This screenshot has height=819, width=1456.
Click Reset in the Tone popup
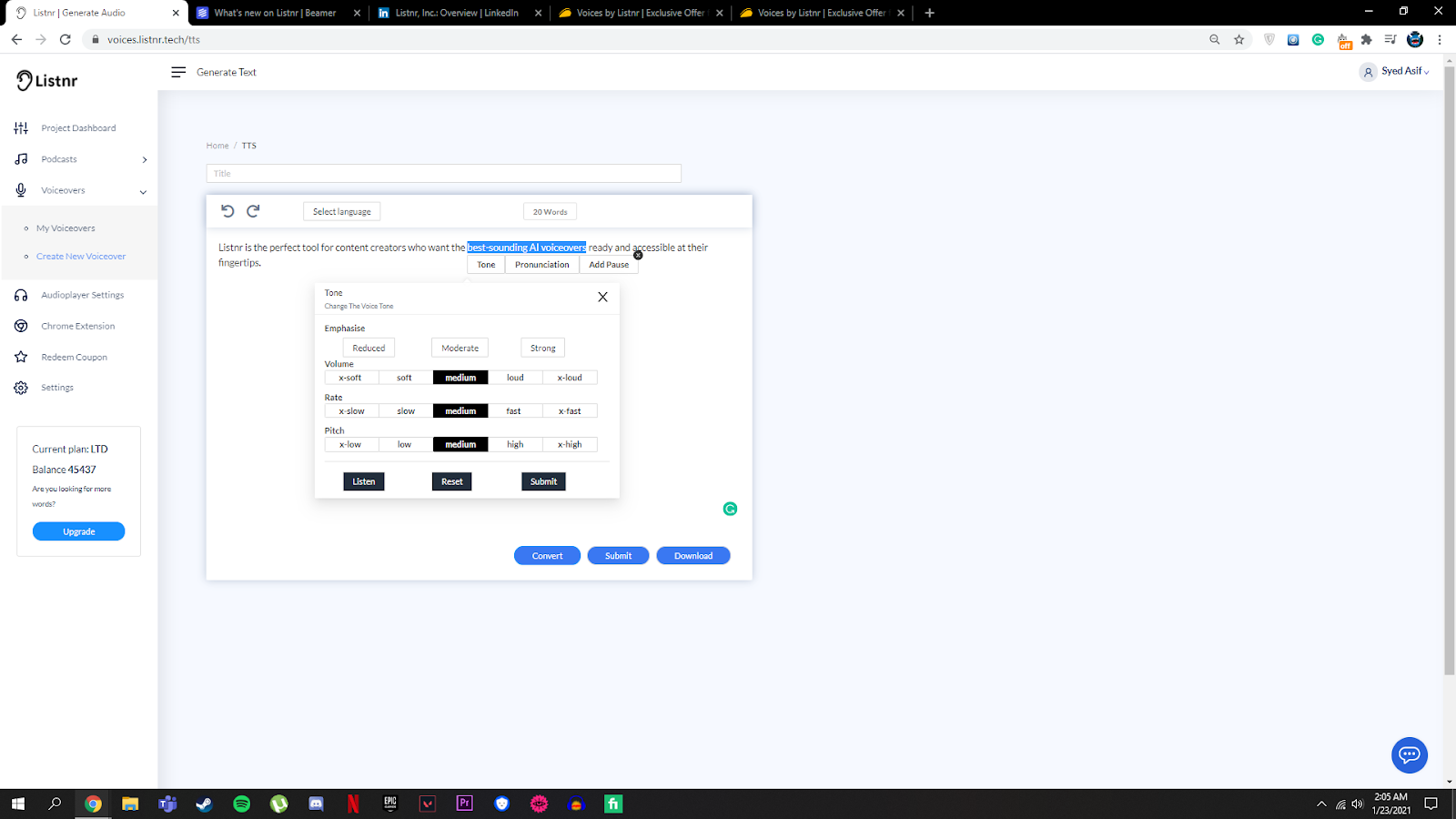click(x=452, y=481)
